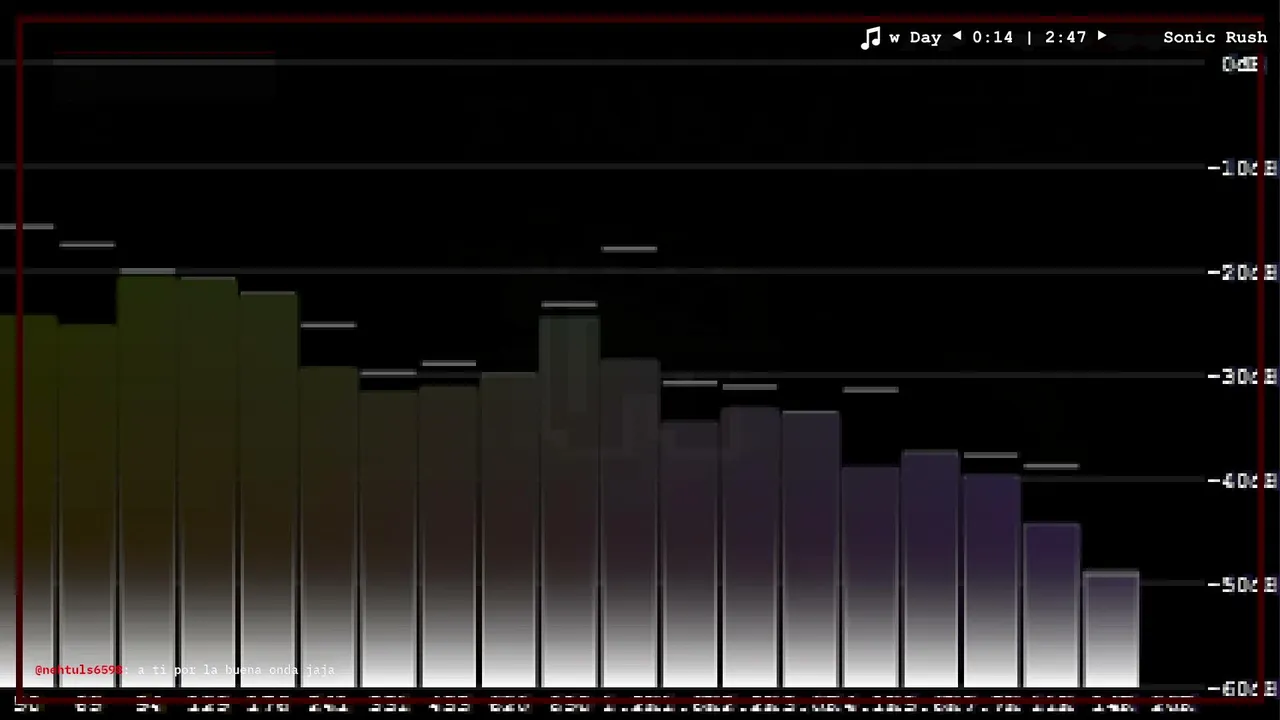
Task: Click the music note icon
Action: [871, 38]
